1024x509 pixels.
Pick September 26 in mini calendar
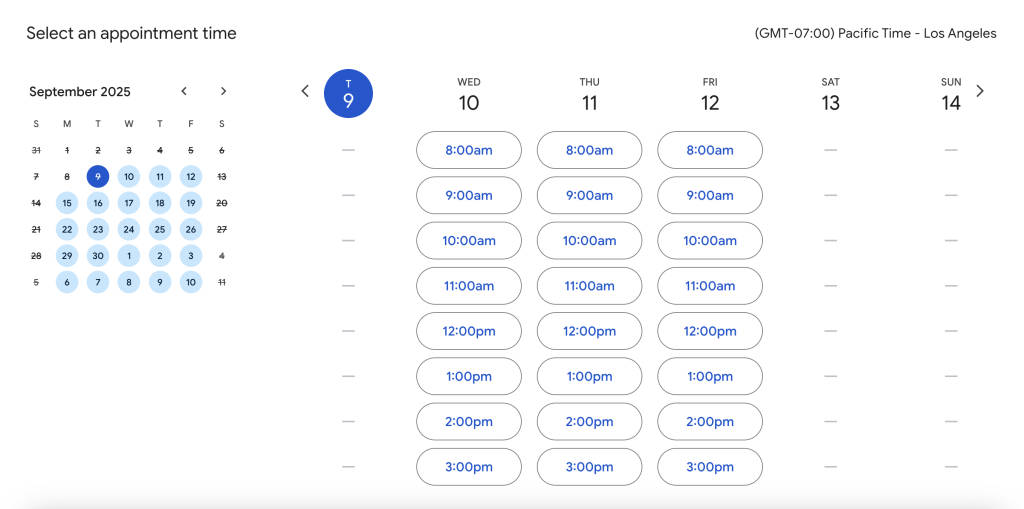tap(191, 229)
